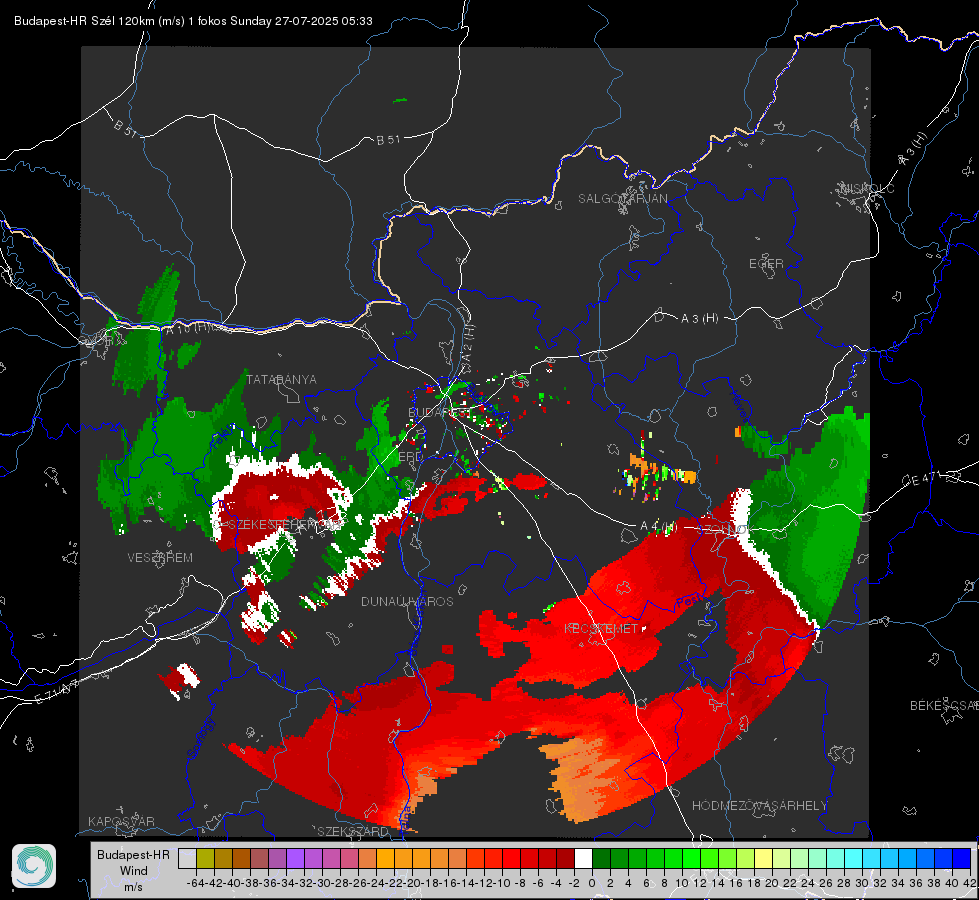The image size is (979, 900).
Task: Pick the dark blue swatch between 40 and 42
Action: (x=961, y=858)
